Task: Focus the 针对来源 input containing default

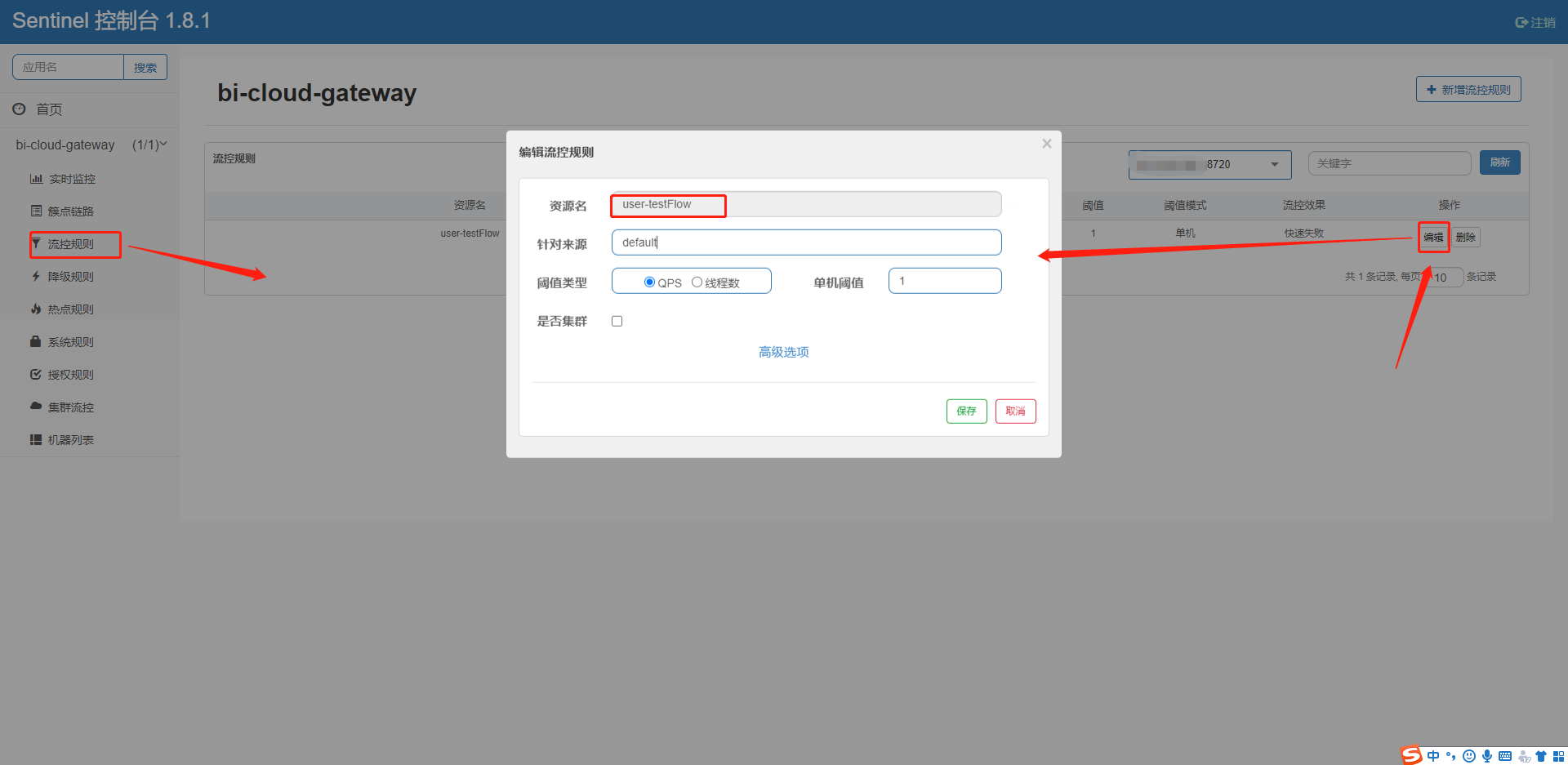Action: click(807, 242)
